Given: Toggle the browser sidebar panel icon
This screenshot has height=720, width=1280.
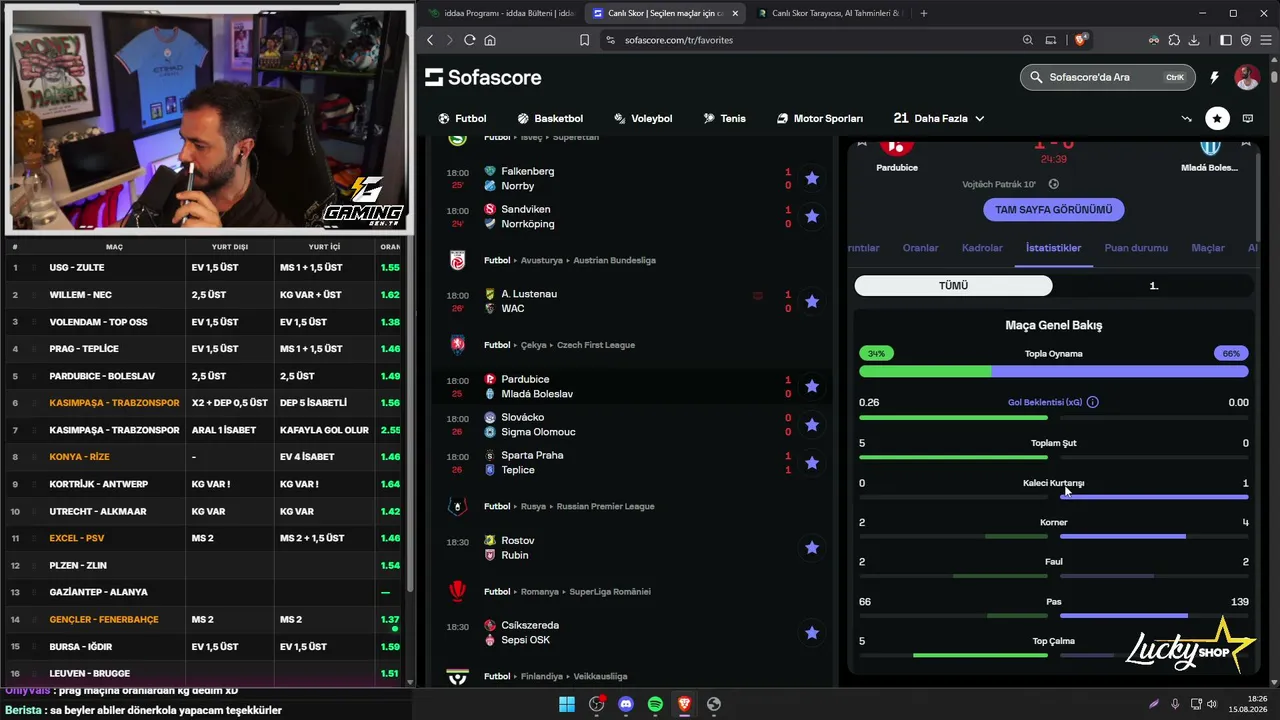Looking at the screenshot, I should [1226, 40].
